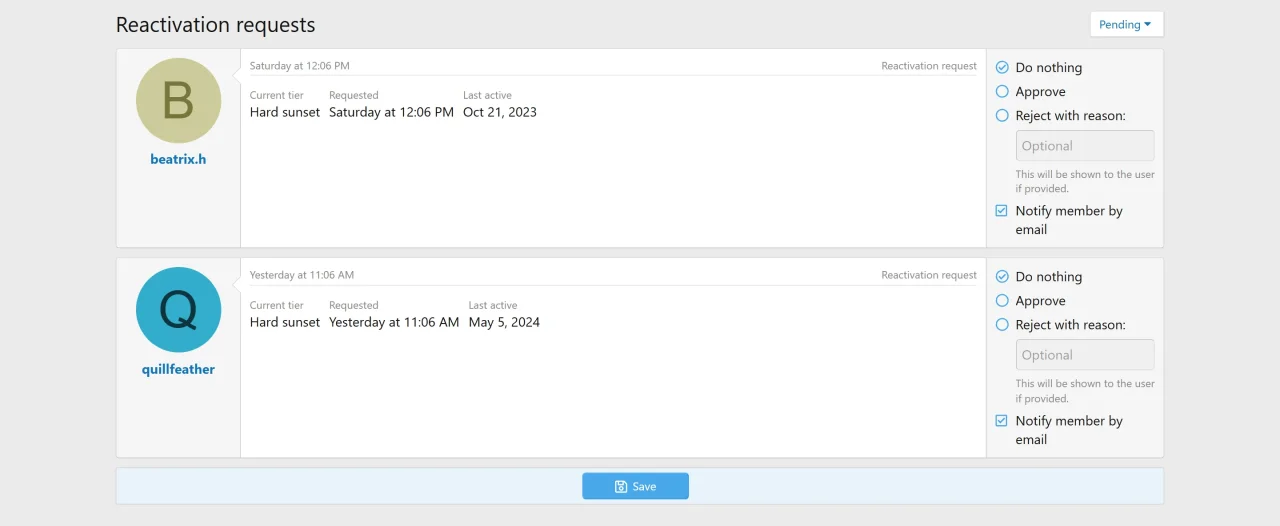Click Reactivation request label in beatrix.h card
This screenshot has height=526, width=1280.
(x=929, y=66)
